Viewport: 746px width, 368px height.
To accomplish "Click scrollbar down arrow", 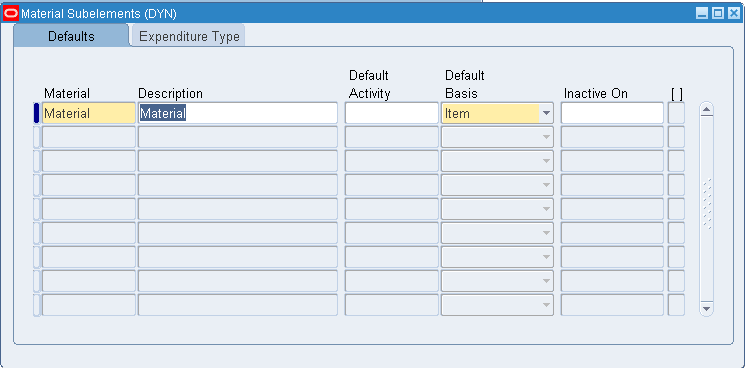I will (707, 308).
